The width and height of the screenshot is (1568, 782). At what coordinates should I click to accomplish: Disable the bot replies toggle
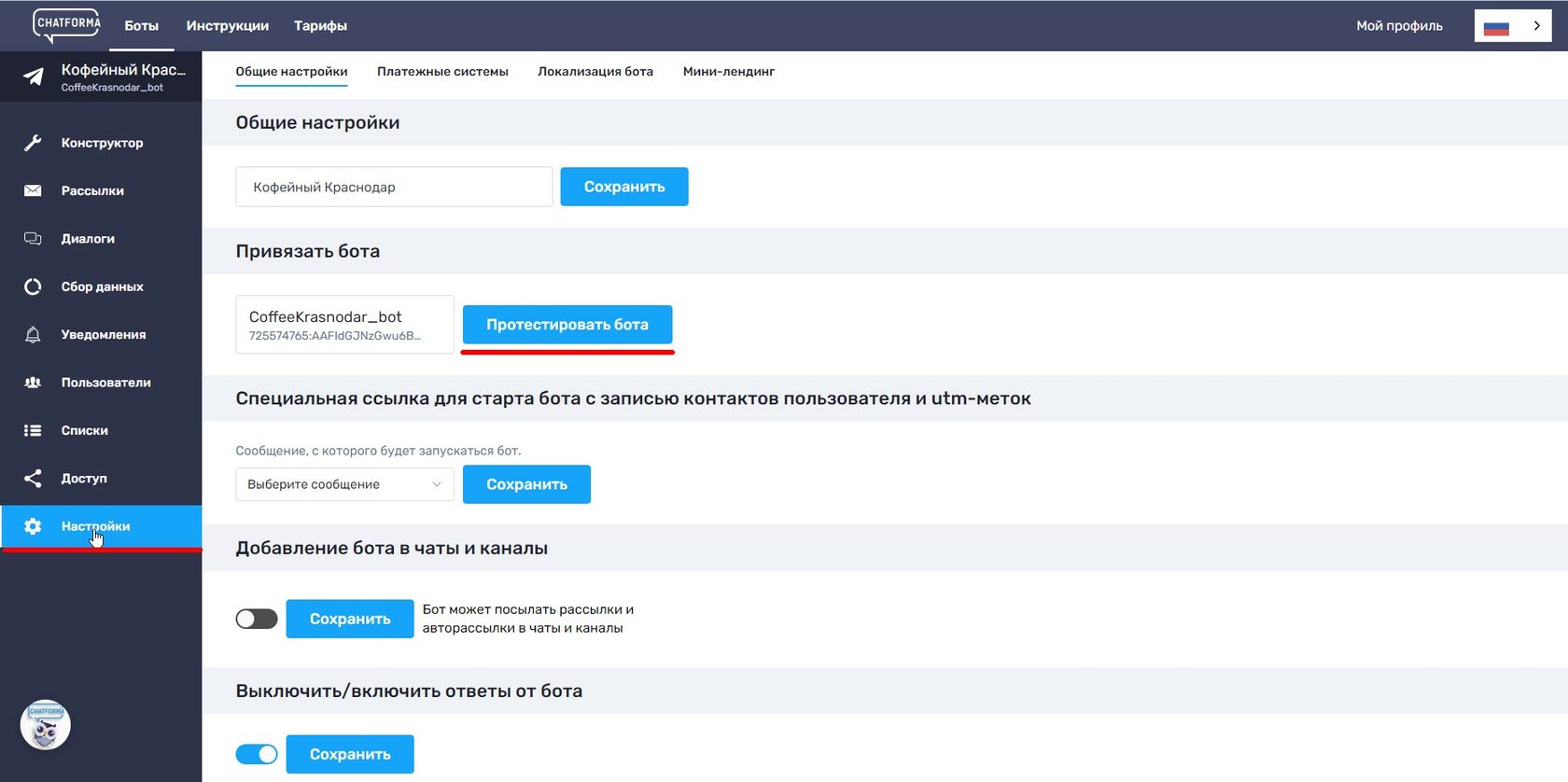(x=257, y=754)
